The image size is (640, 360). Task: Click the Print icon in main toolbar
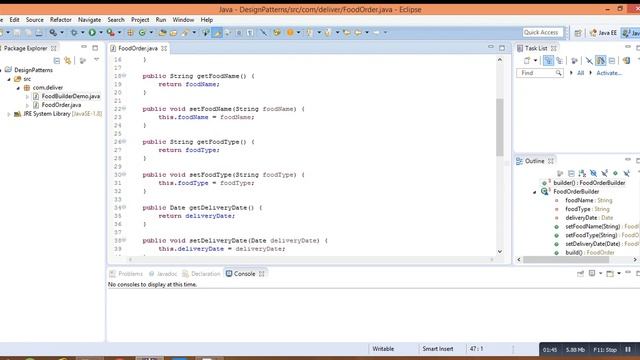tap(39, 32)
